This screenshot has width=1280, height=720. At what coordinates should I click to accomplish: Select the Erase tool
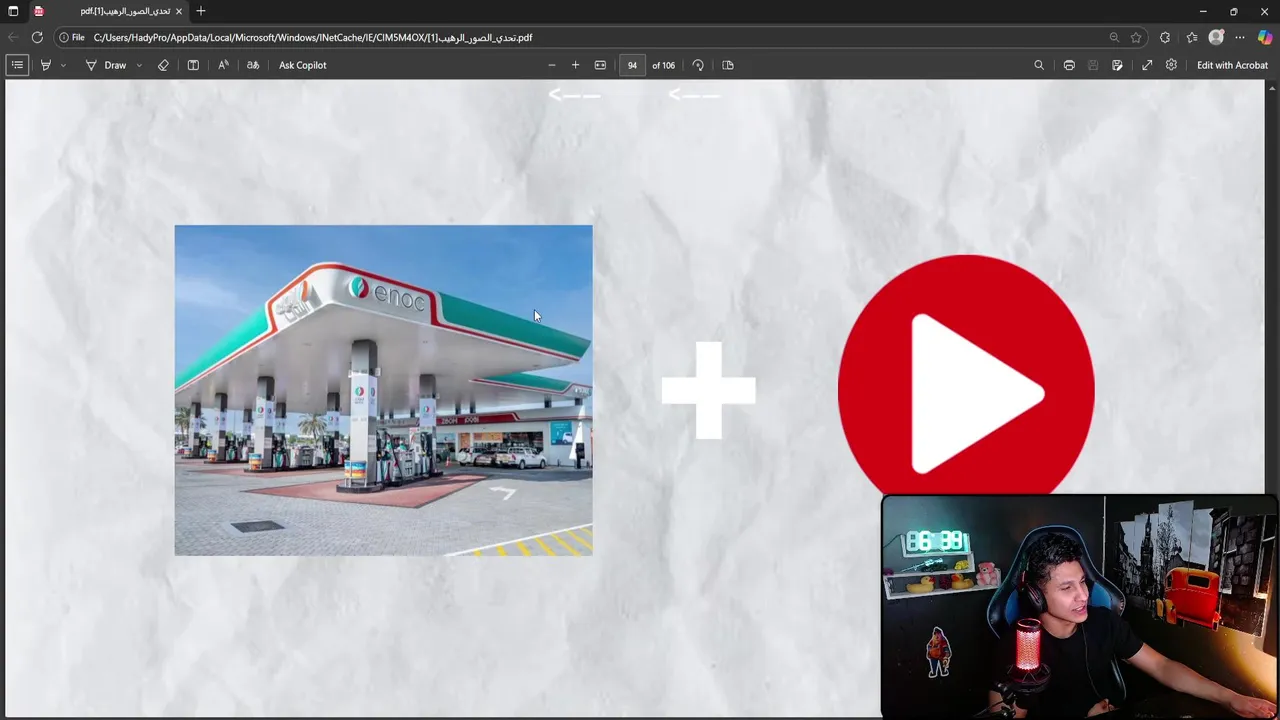click(163, 65)
